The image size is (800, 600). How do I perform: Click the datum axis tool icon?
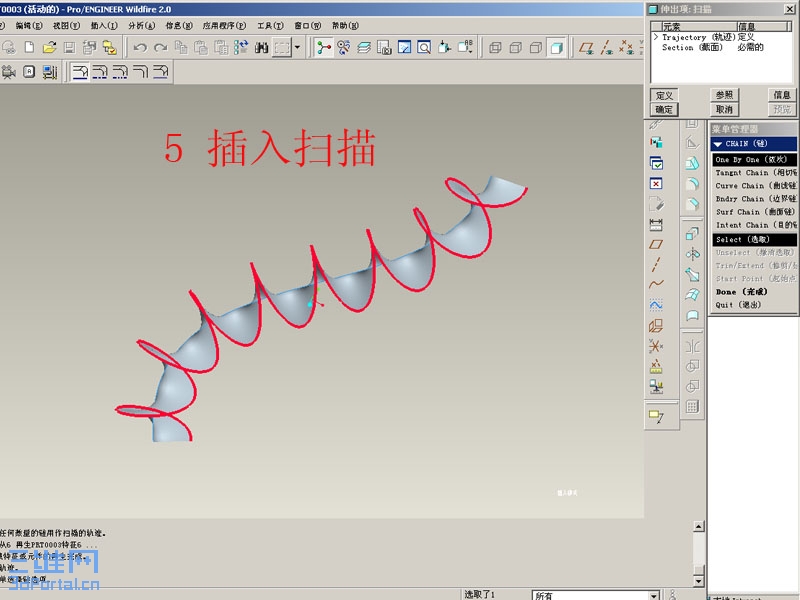tap(656, 264)
